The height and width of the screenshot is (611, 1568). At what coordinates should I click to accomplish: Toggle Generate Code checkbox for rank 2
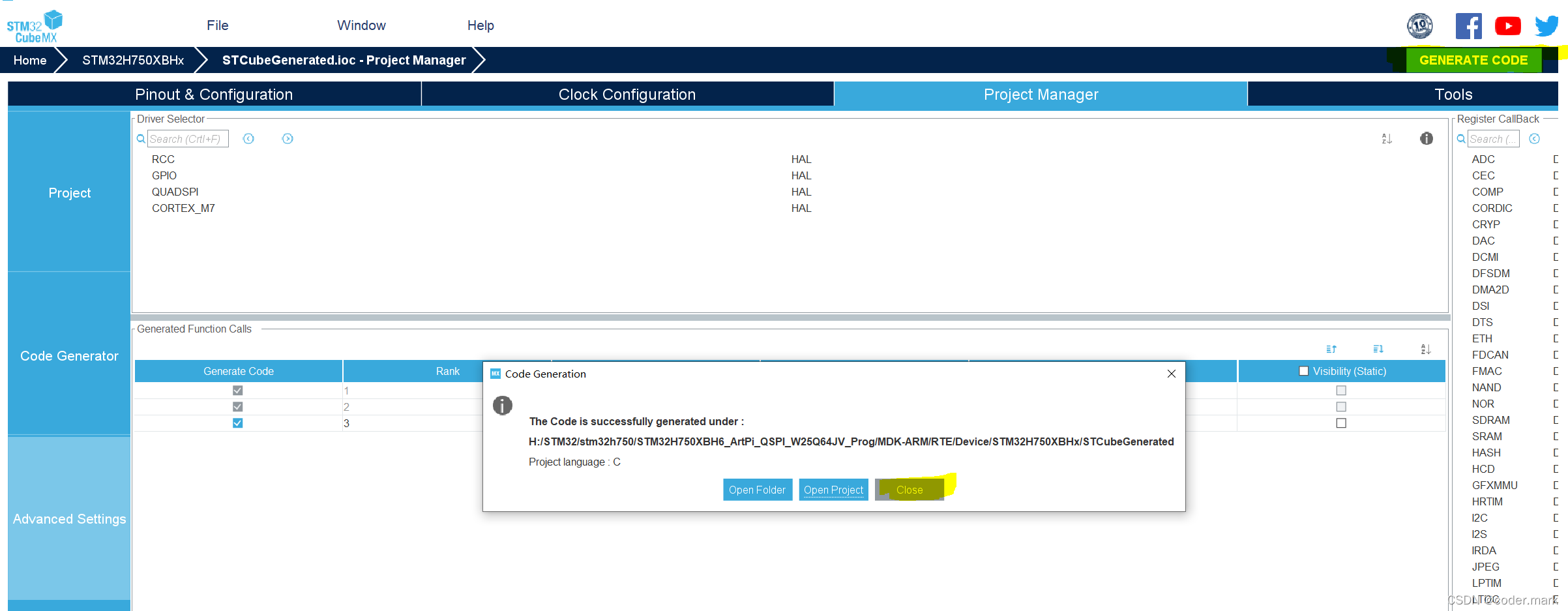pos(238,406)
